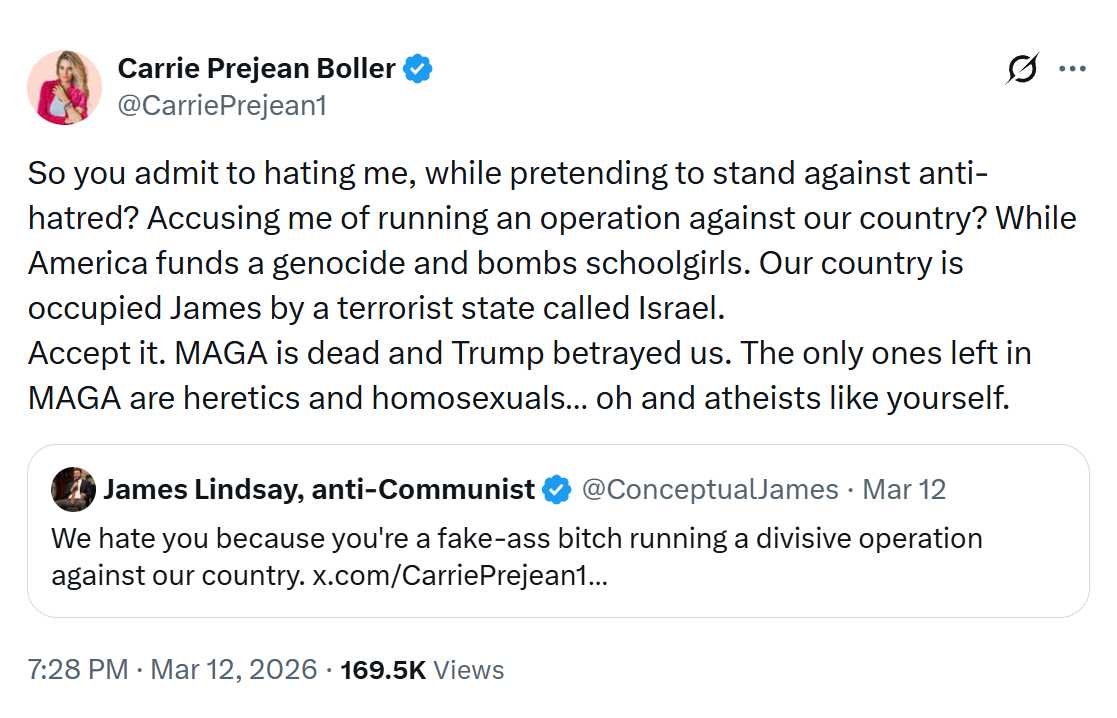Click Carrie Prejean Boller's blue verified badge
The height and width of the screenshot is (718, 1117).
[x=418, y=69]
